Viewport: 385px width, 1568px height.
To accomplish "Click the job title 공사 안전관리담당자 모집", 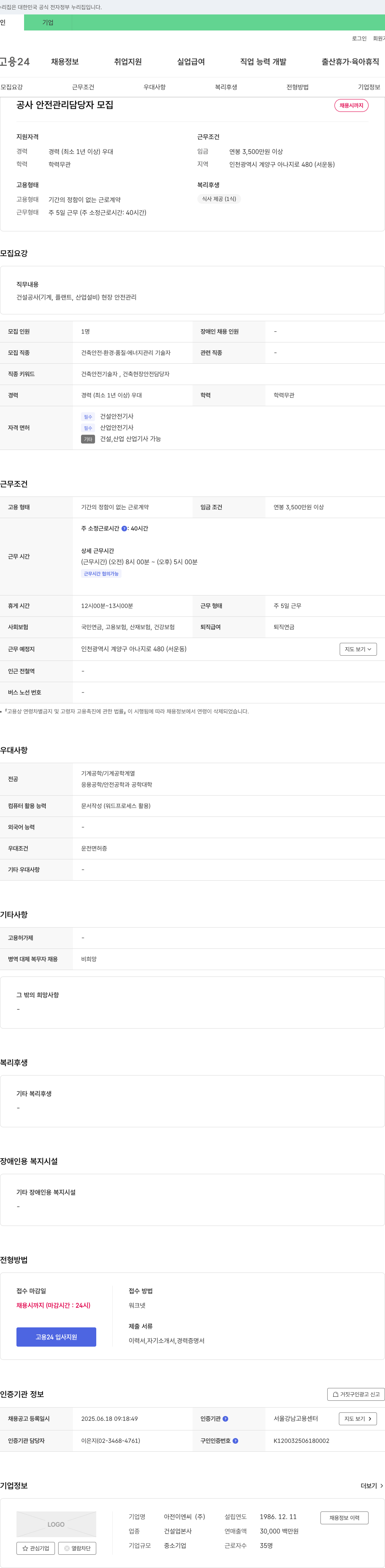I will pyautogui.click(x=65, y=105).
